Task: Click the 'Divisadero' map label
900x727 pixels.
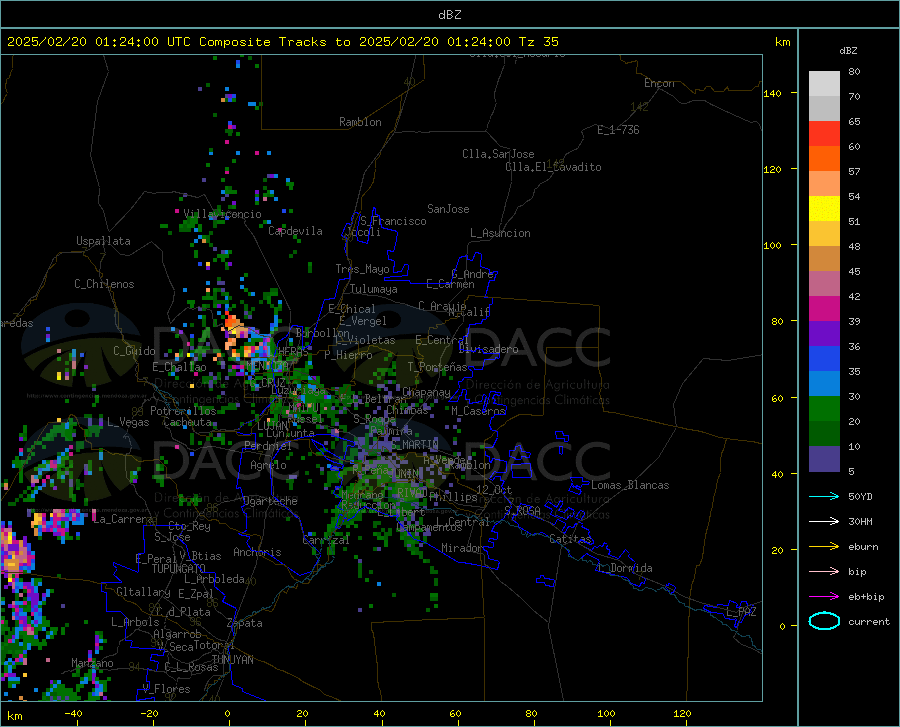Action: point(488,349)
